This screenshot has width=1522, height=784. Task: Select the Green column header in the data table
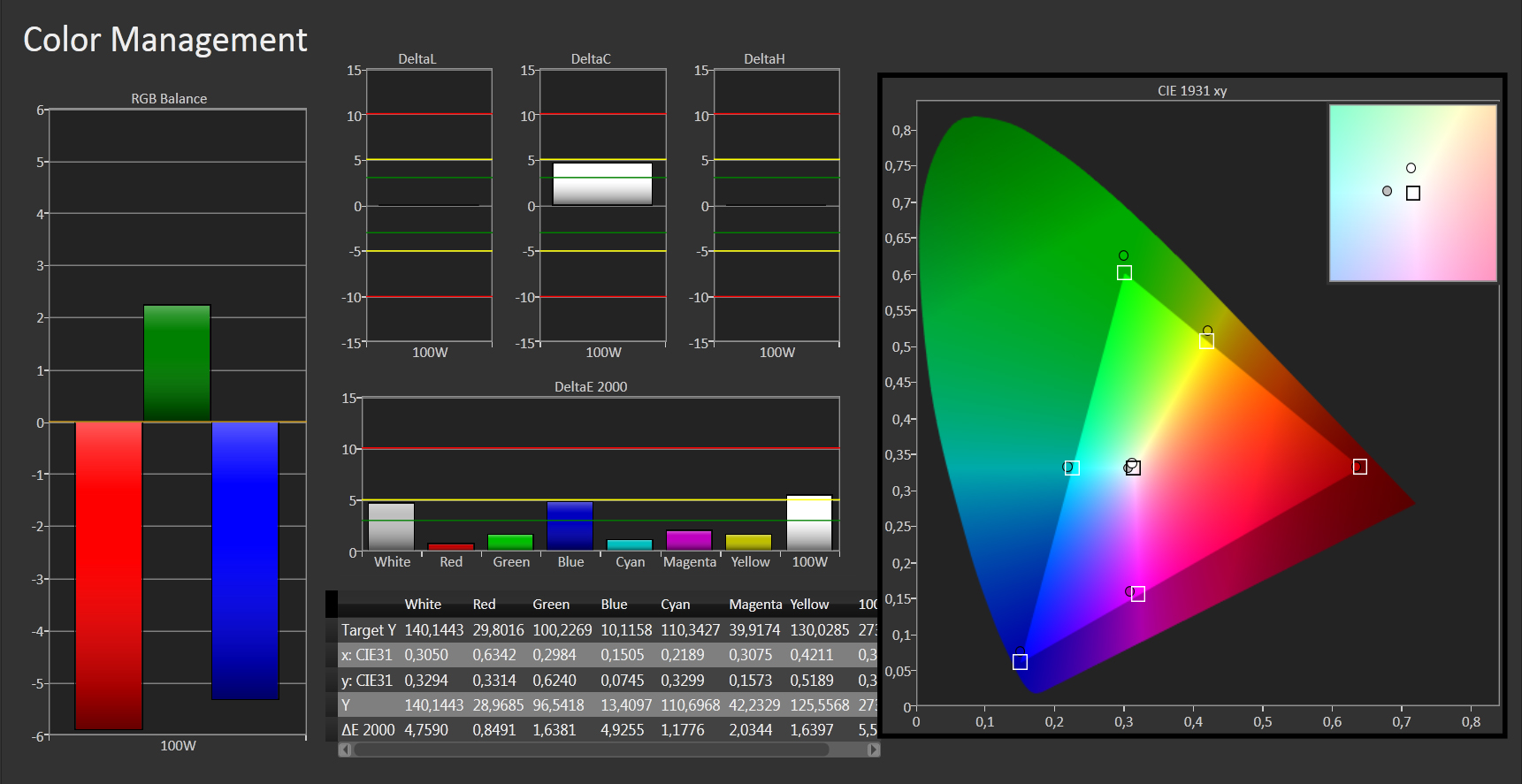pyautogui.click(x=551, y=605)
